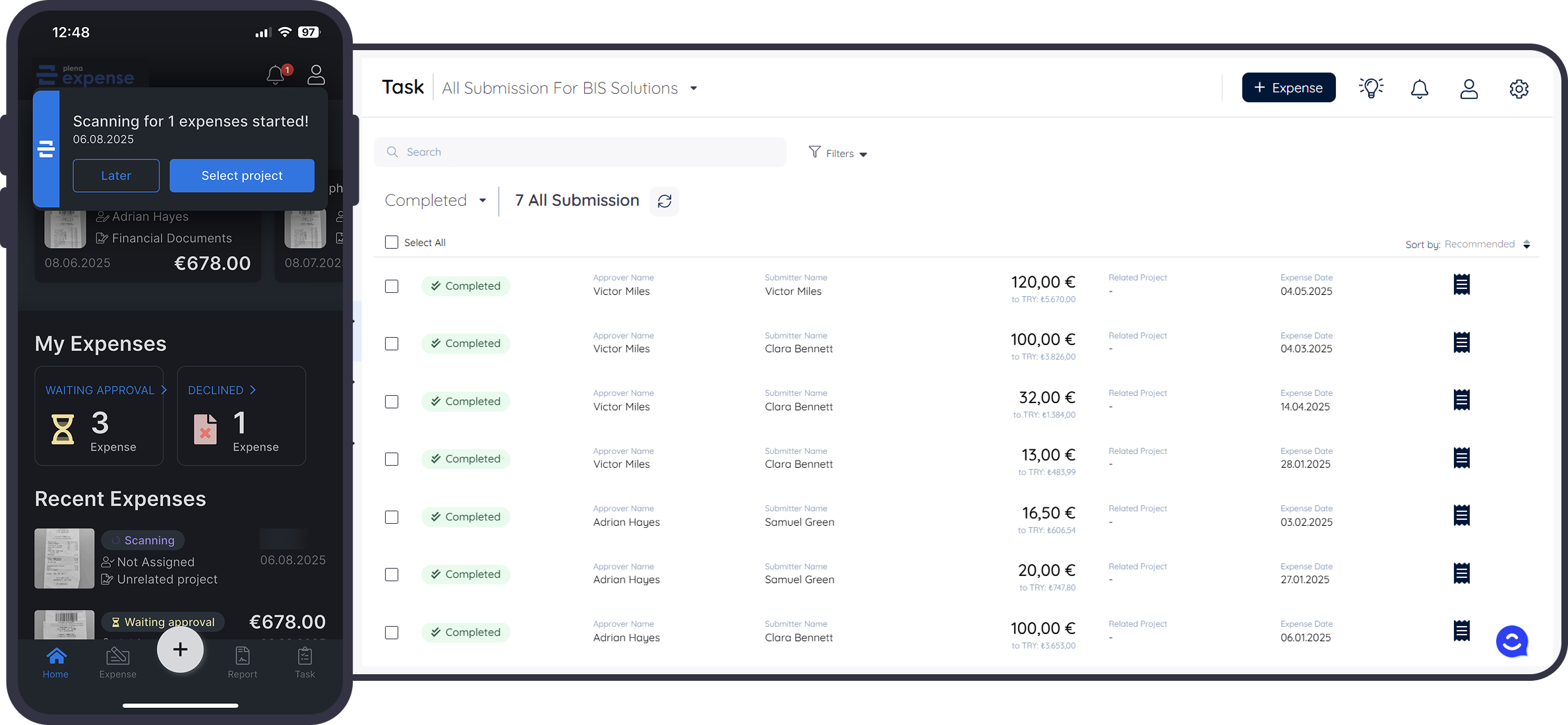
Task: Click refresh icon beside 7 All Submission
Action: click(664, 201)
